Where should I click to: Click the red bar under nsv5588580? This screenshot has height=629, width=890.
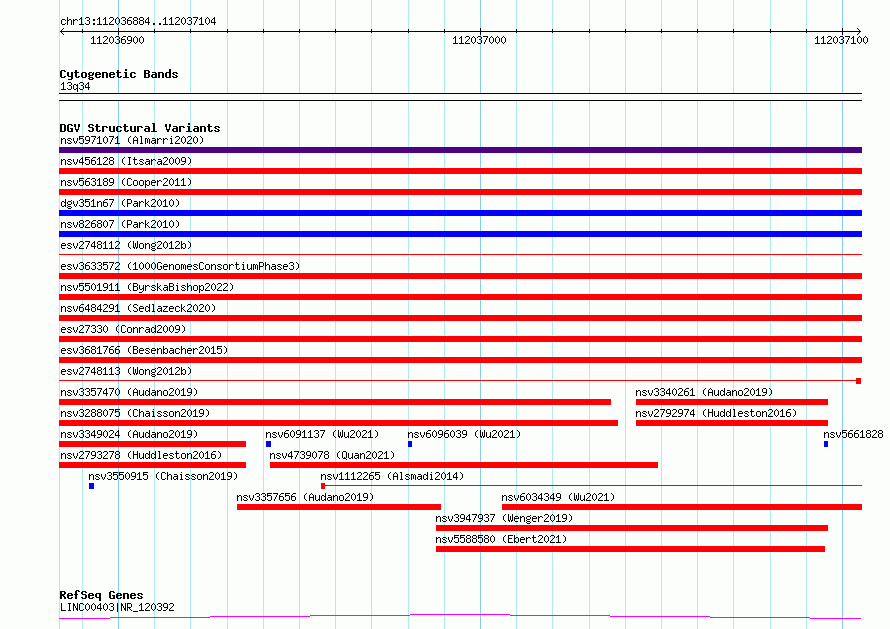631,549
